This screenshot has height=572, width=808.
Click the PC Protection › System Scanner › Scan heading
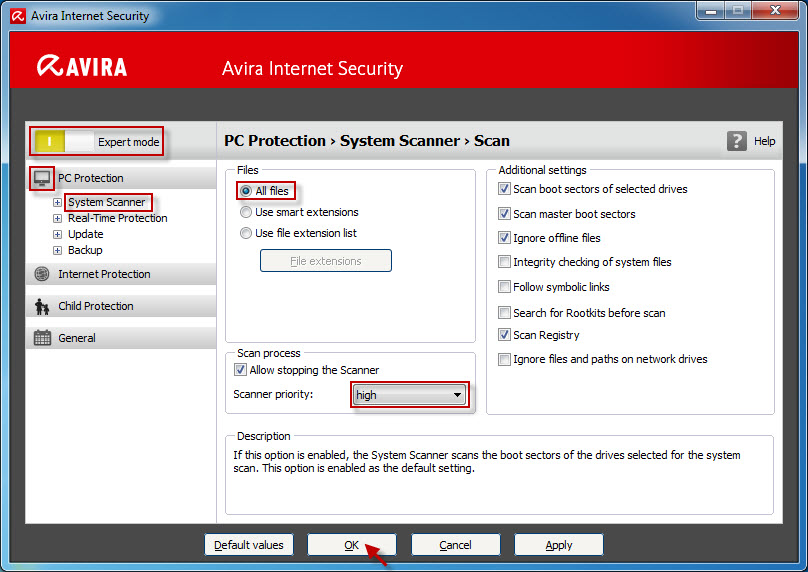click(367, 141)
